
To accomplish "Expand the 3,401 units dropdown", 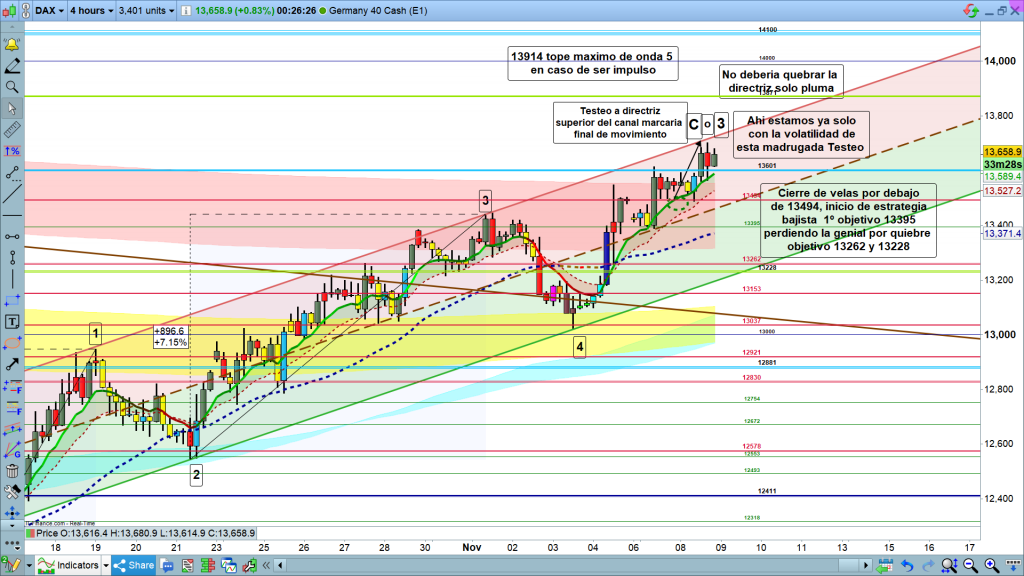I will [147, 12].
